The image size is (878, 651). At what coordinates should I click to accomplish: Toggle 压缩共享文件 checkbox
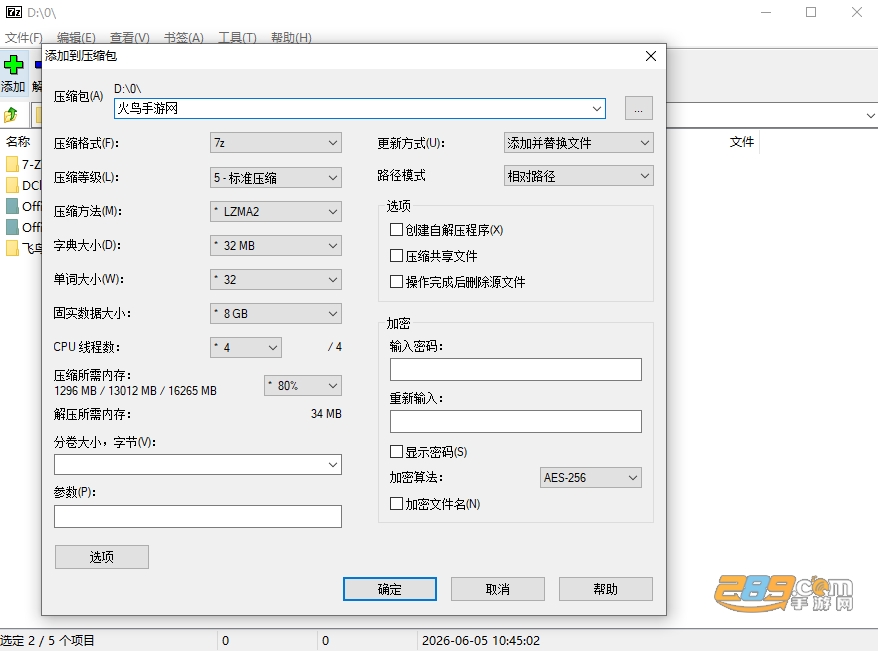396,256
